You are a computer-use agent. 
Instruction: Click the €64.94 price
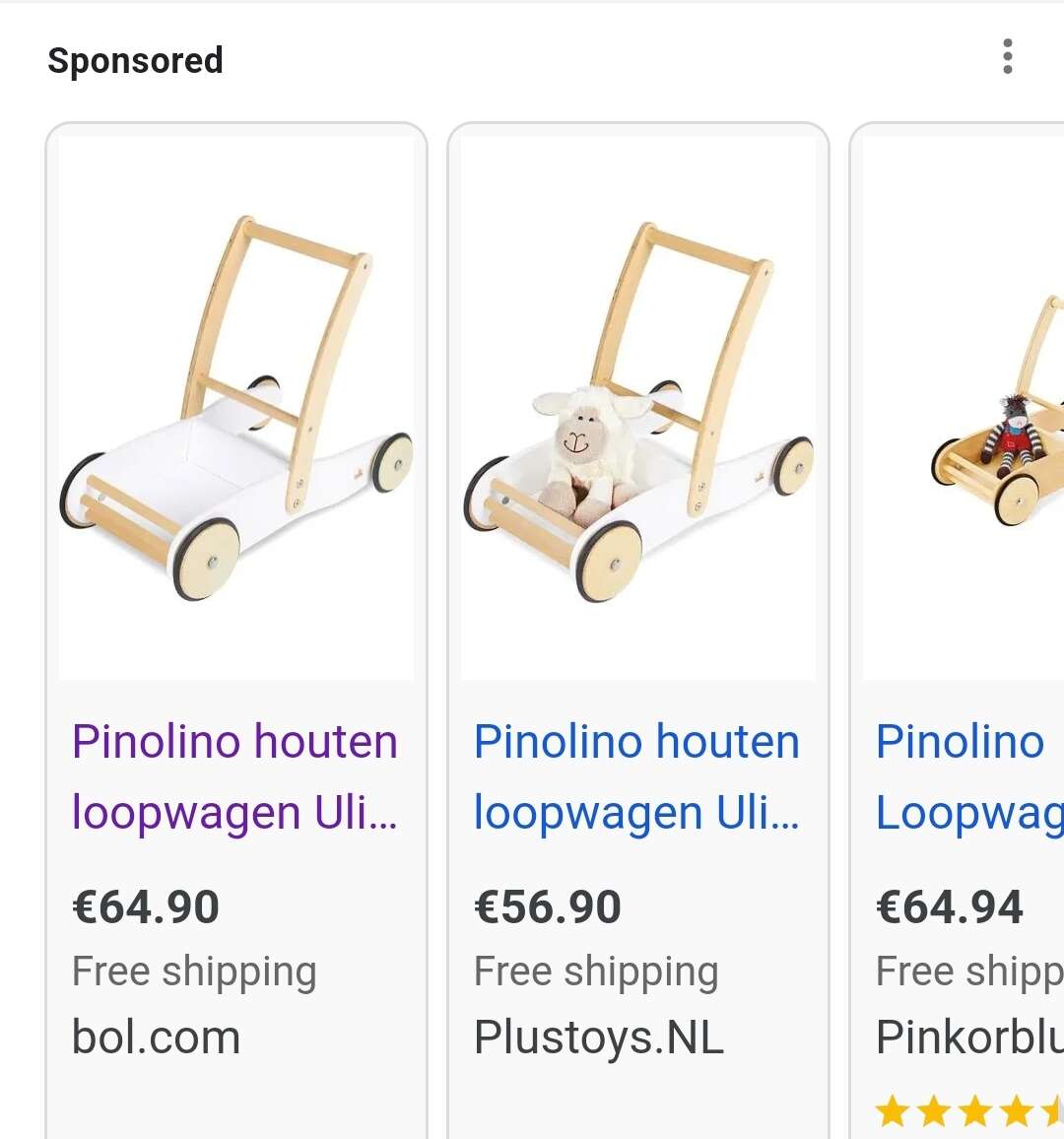(x=950, y=906)
